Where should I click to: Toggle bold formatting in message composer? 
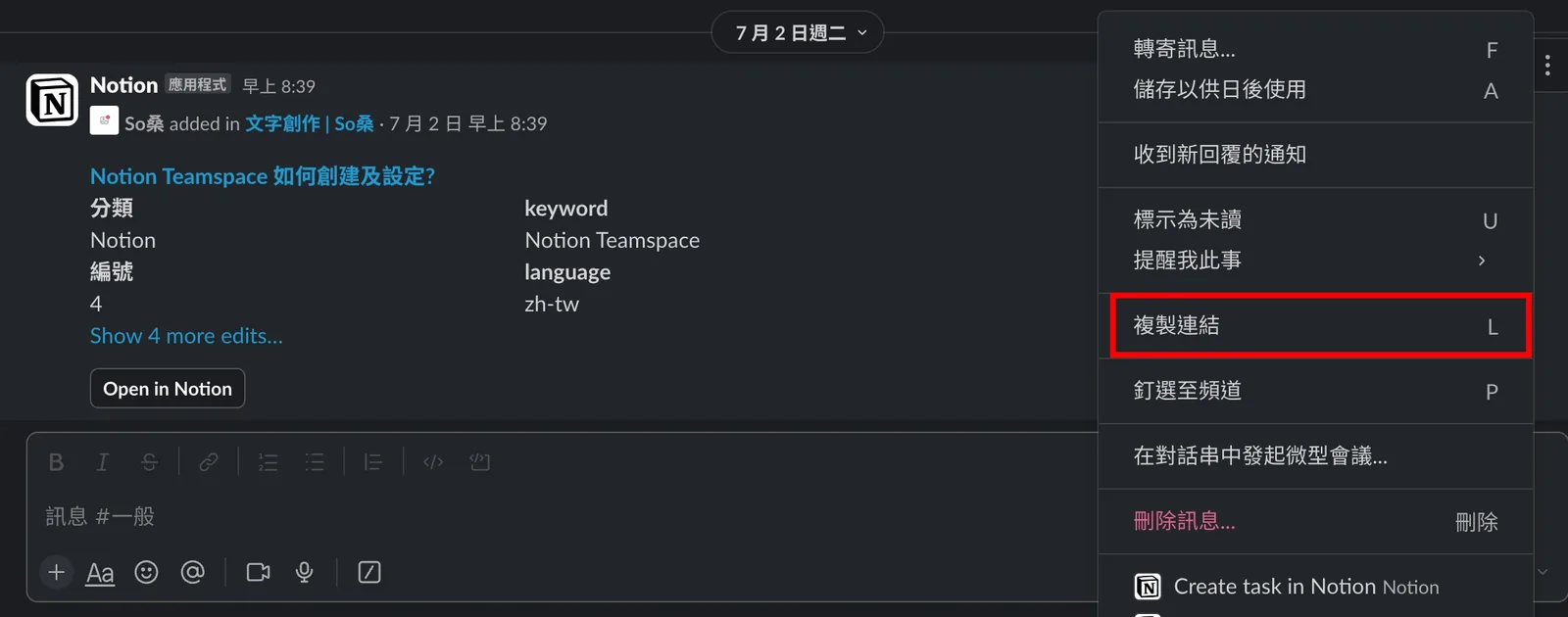(56, 462)
